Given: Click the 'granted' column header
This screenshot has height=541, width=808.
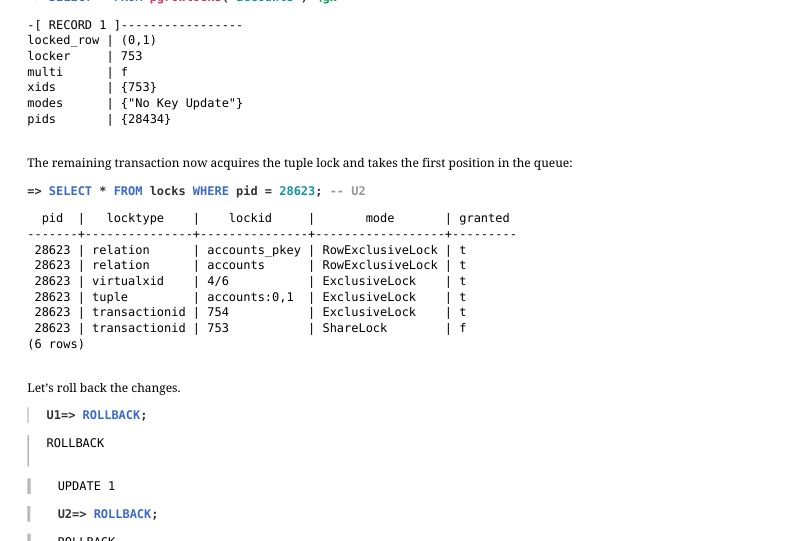Looking at the screenshot, I should click(x=484, y=218).
